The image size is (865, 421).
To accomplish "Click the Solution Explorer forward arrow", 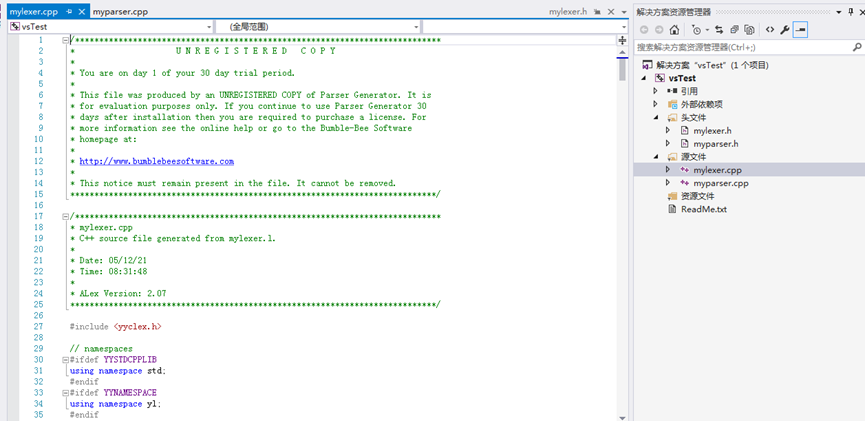I will pyautogui.click(x=659, y=30).
